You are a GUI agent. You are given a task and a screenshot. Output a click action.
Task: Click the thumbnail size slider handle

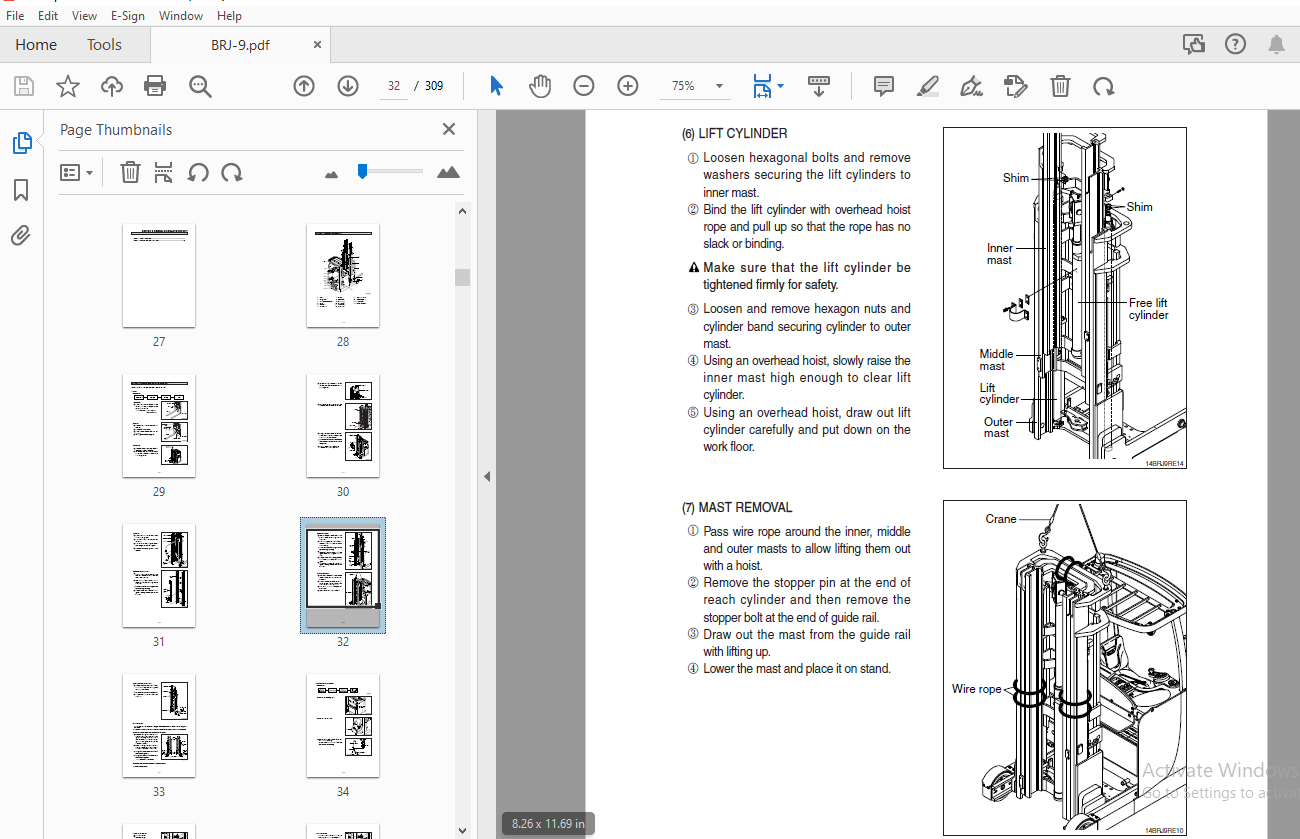pos(362,172)
